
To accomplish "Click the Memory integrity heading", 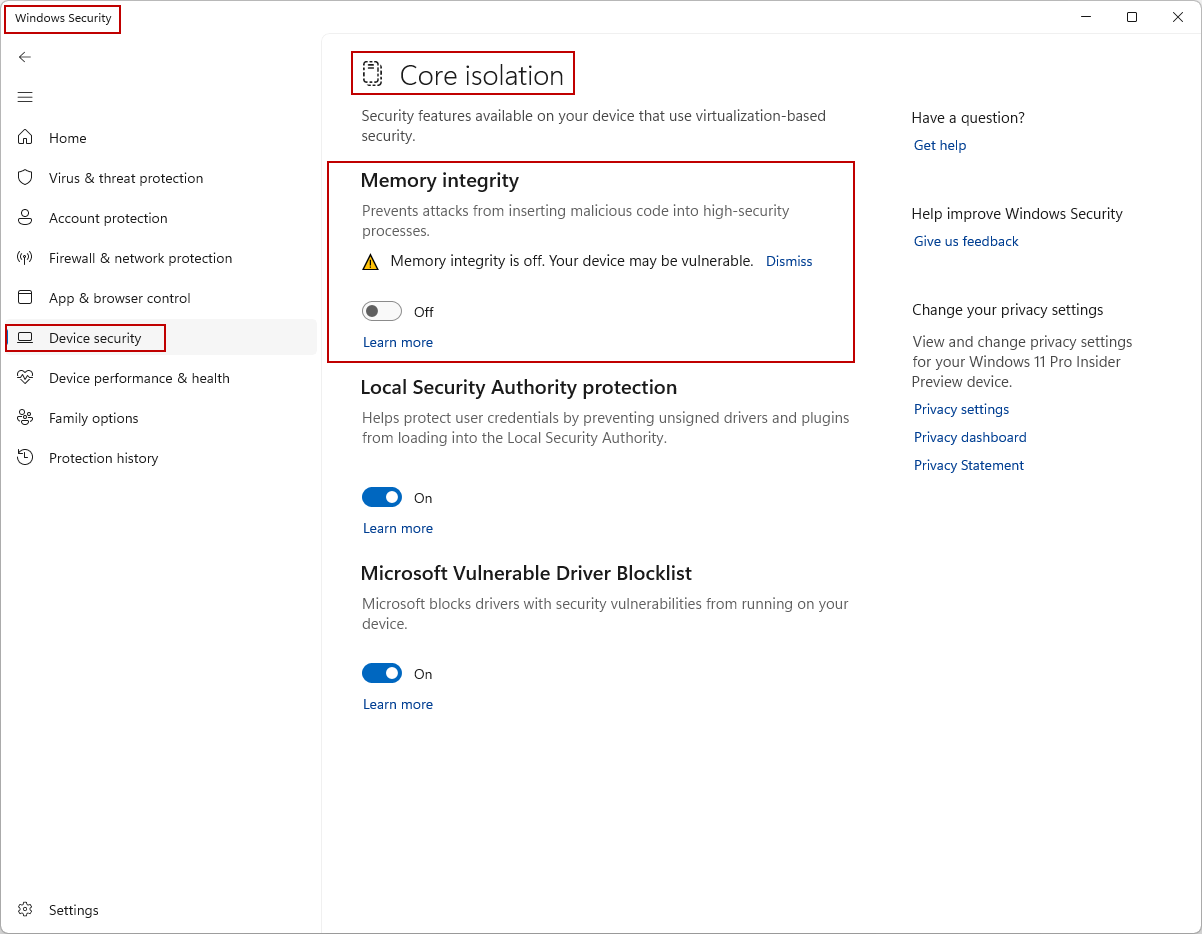I will point(440,181).
